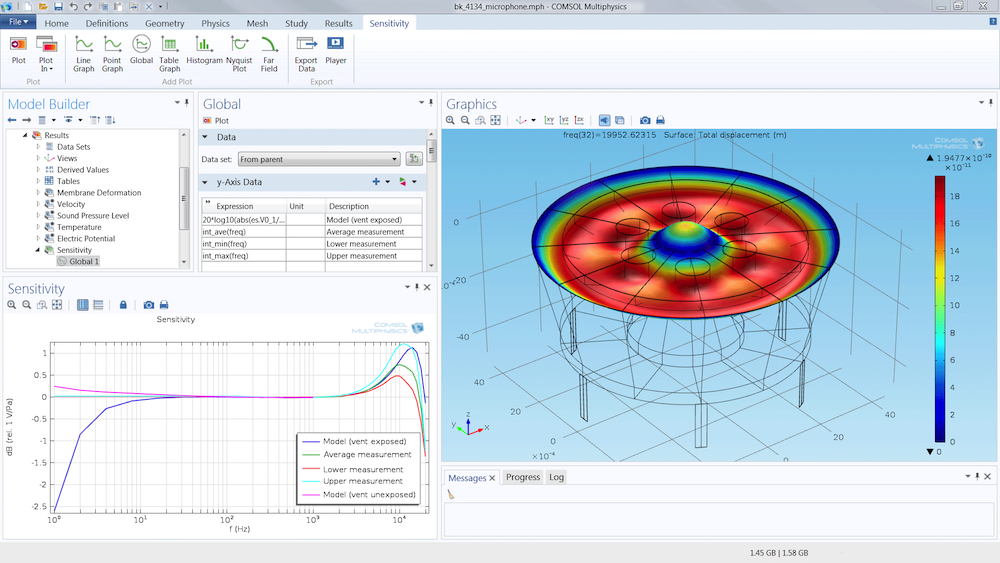Viewport: 1000px width, 563px height.
Task: Switch Graphics to the XY view
Action: coord(549,120)
